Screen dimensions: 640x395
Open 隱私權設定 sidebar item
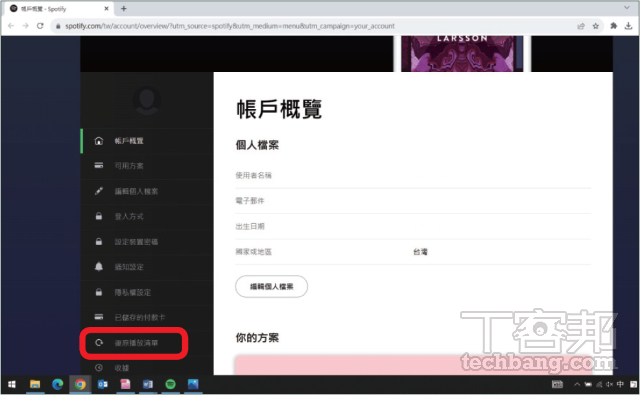coord(147,292)
